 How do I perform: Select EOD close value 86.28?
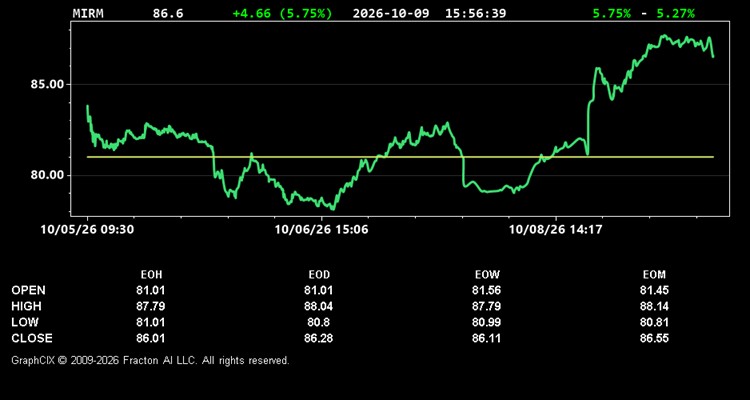[x=319, y=338]
